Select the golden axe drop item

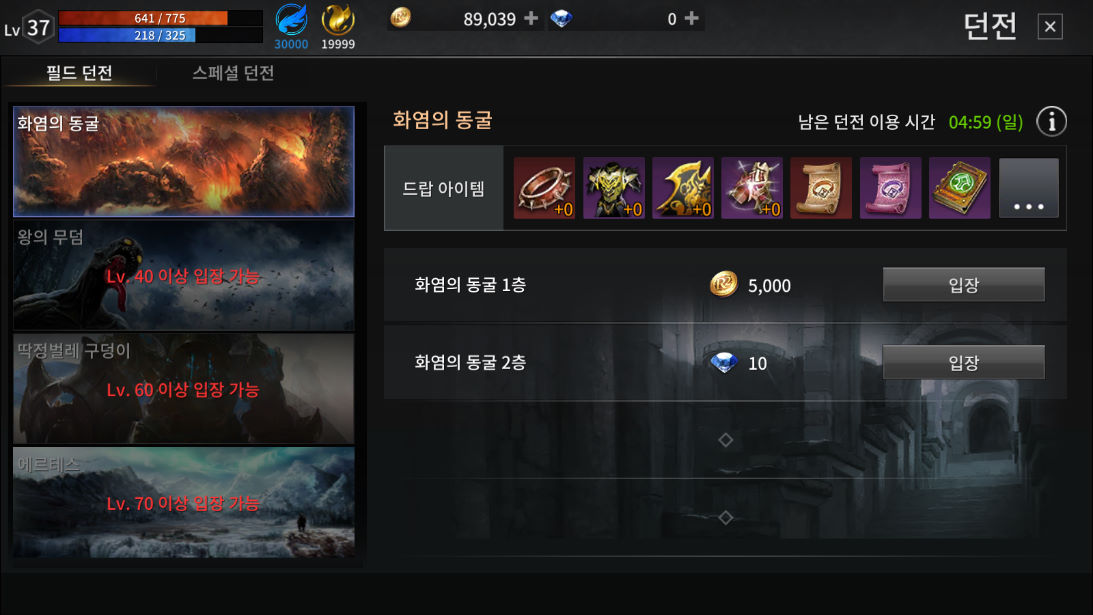tap(682, 188)
